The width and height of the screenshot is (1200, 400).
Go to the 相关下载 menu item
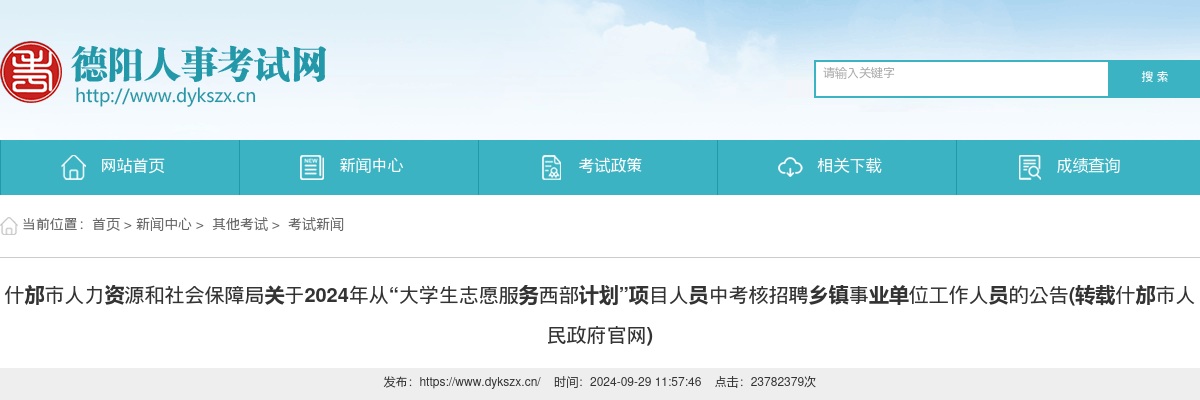837,167
